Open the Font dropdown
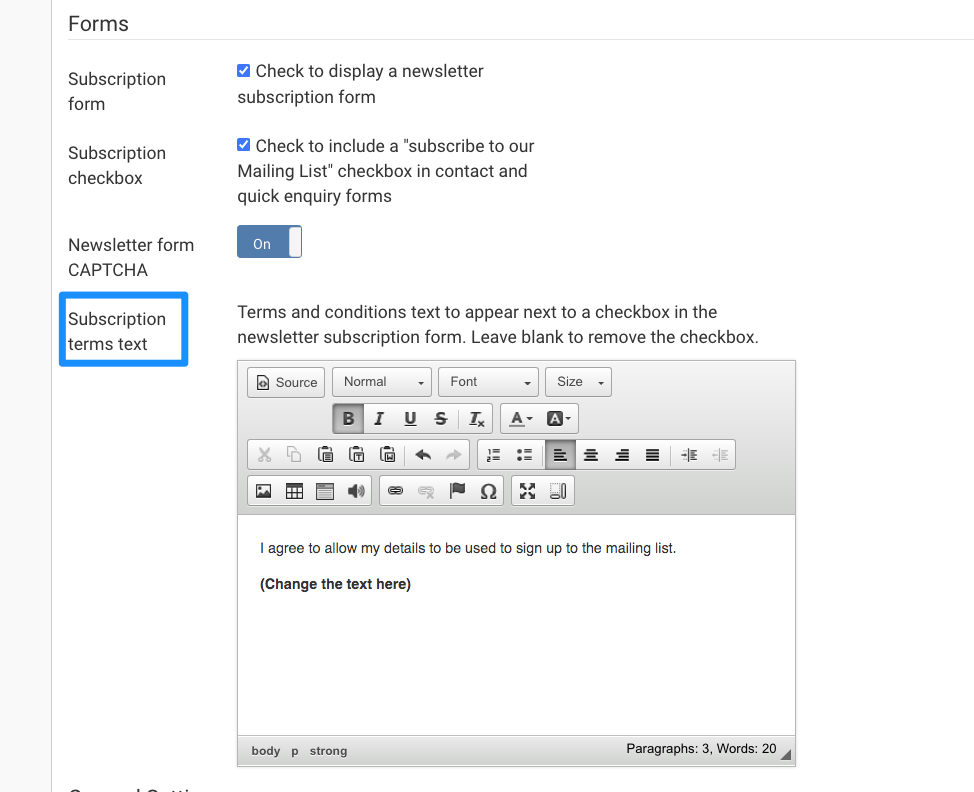The width and height of the screenshot is (974, 792). pyautogui.click(x=488, y=382)
